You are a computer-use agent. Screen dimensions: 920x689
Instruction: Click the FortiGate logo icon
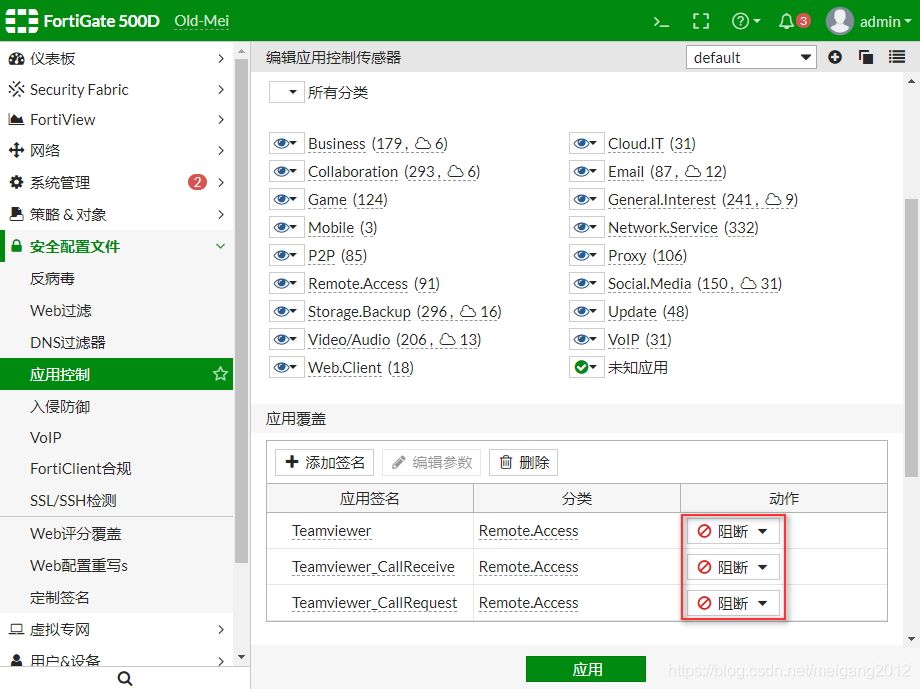tap(22, 21)
